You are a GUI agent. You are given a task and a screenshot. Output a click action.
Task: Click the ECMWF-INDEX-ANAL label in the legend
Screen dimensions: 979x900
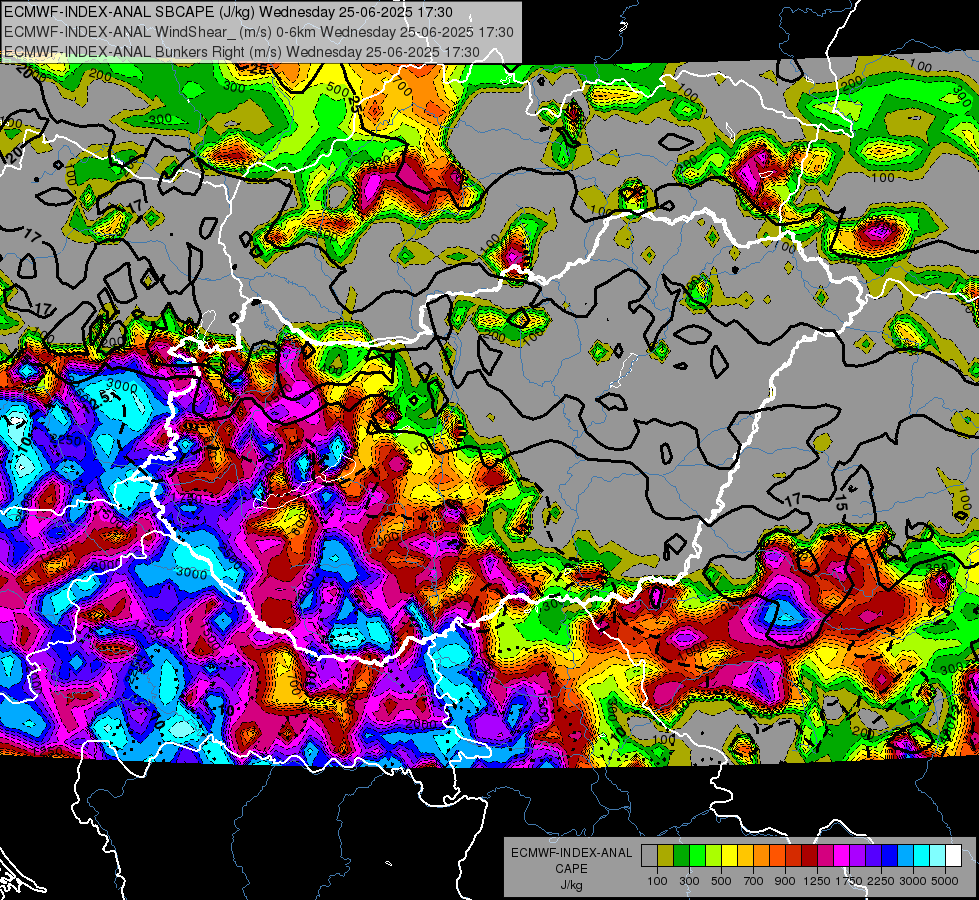tap(571, 853)
